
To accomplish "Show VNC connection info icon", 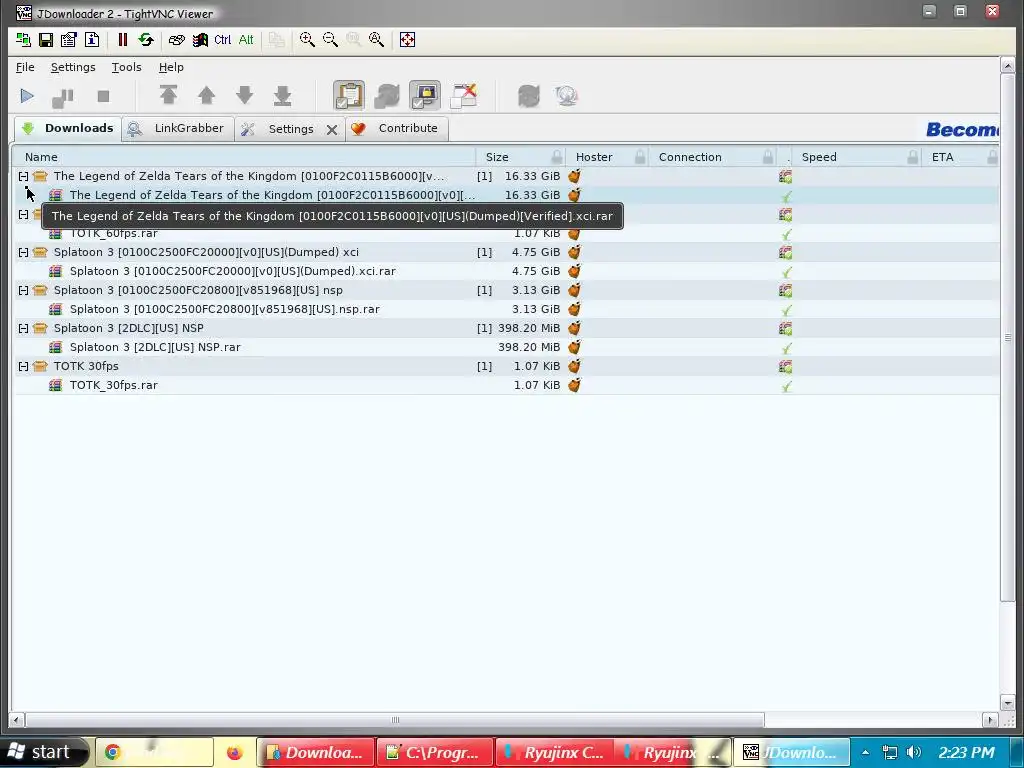I will point(91,40).
